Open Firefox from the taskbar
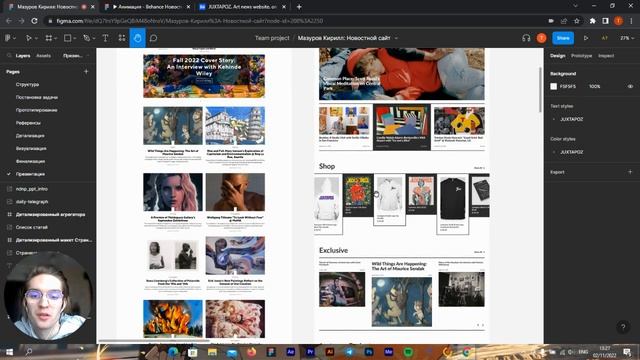Viewport: 640px width, 360px height. tap(251, 351)
